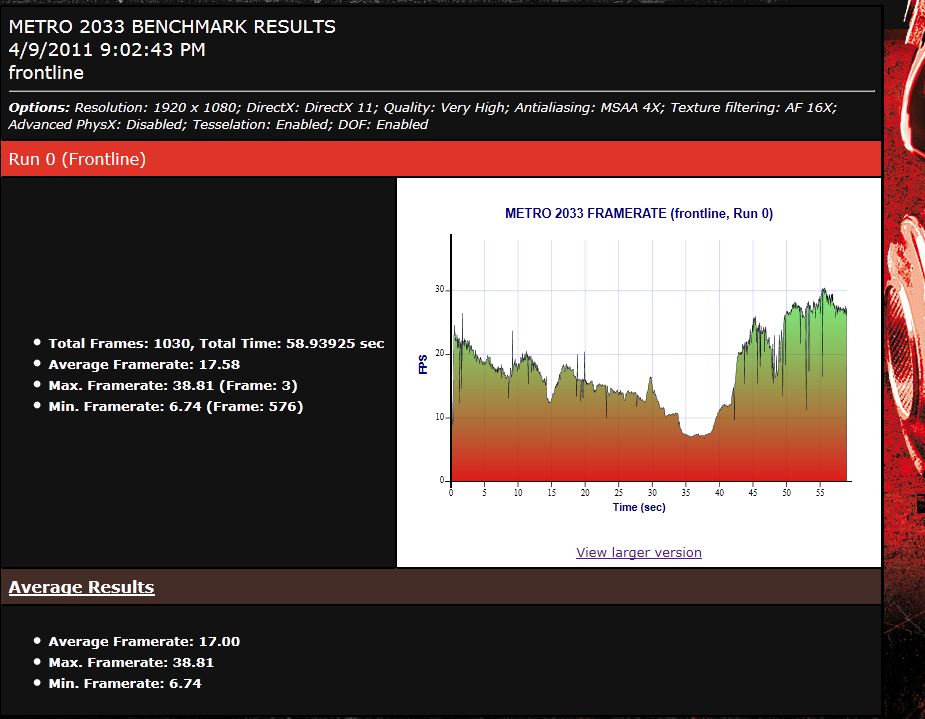Click 'Average Framerate: 17.58' line
Image resolution: width=925 pixels, height=719 pixels.
pos(144,365)
